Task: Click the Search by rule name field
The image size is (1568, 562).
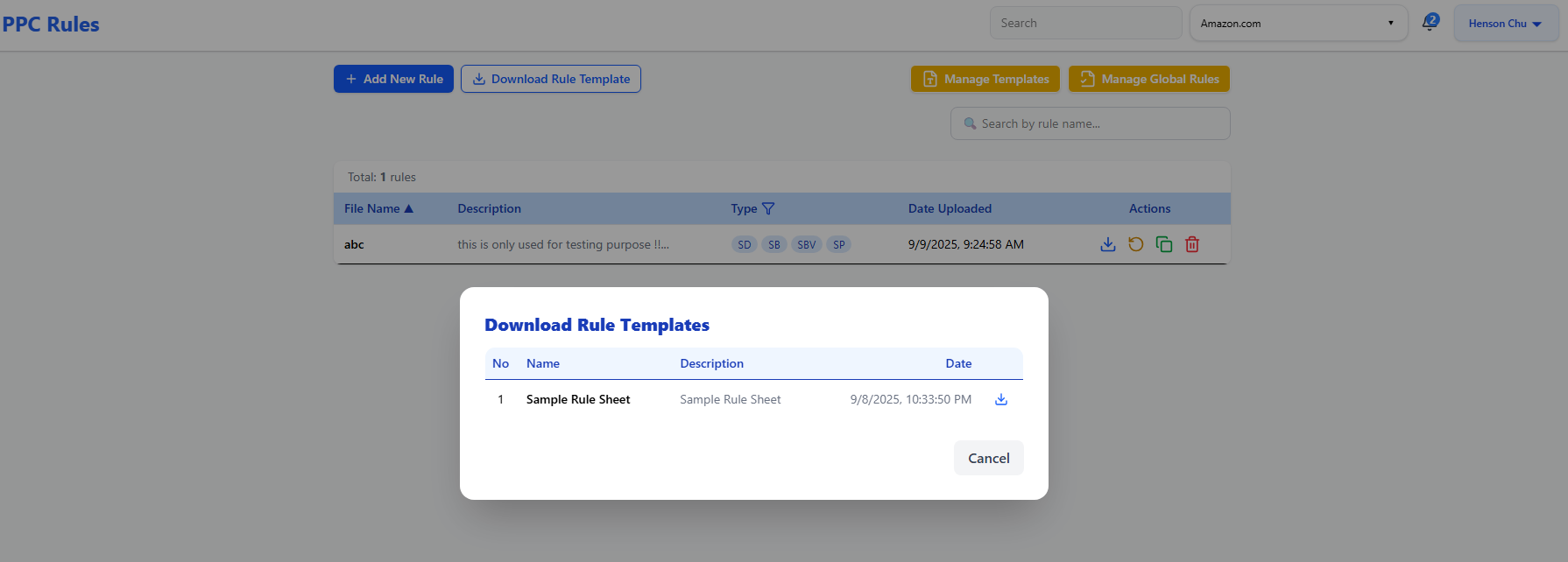Action: [1091, 123]
